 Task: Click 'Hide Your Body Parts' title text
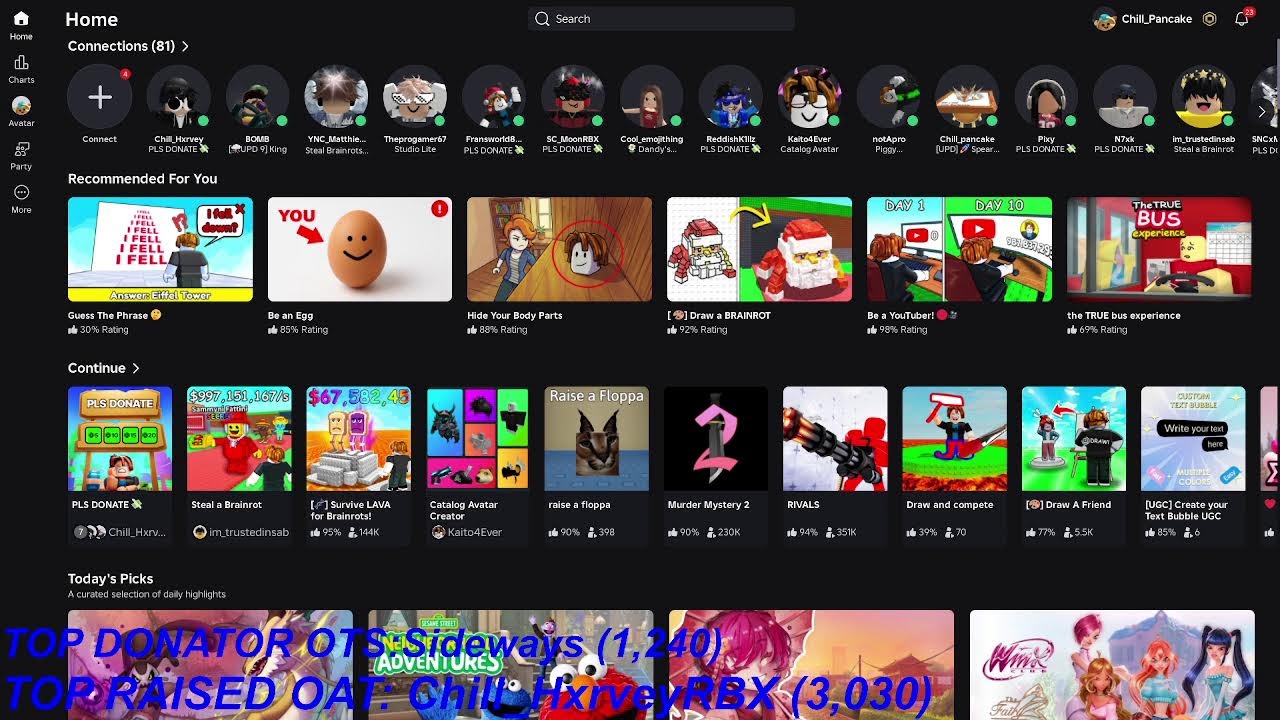pyautogui.click(x=515, y=315)
